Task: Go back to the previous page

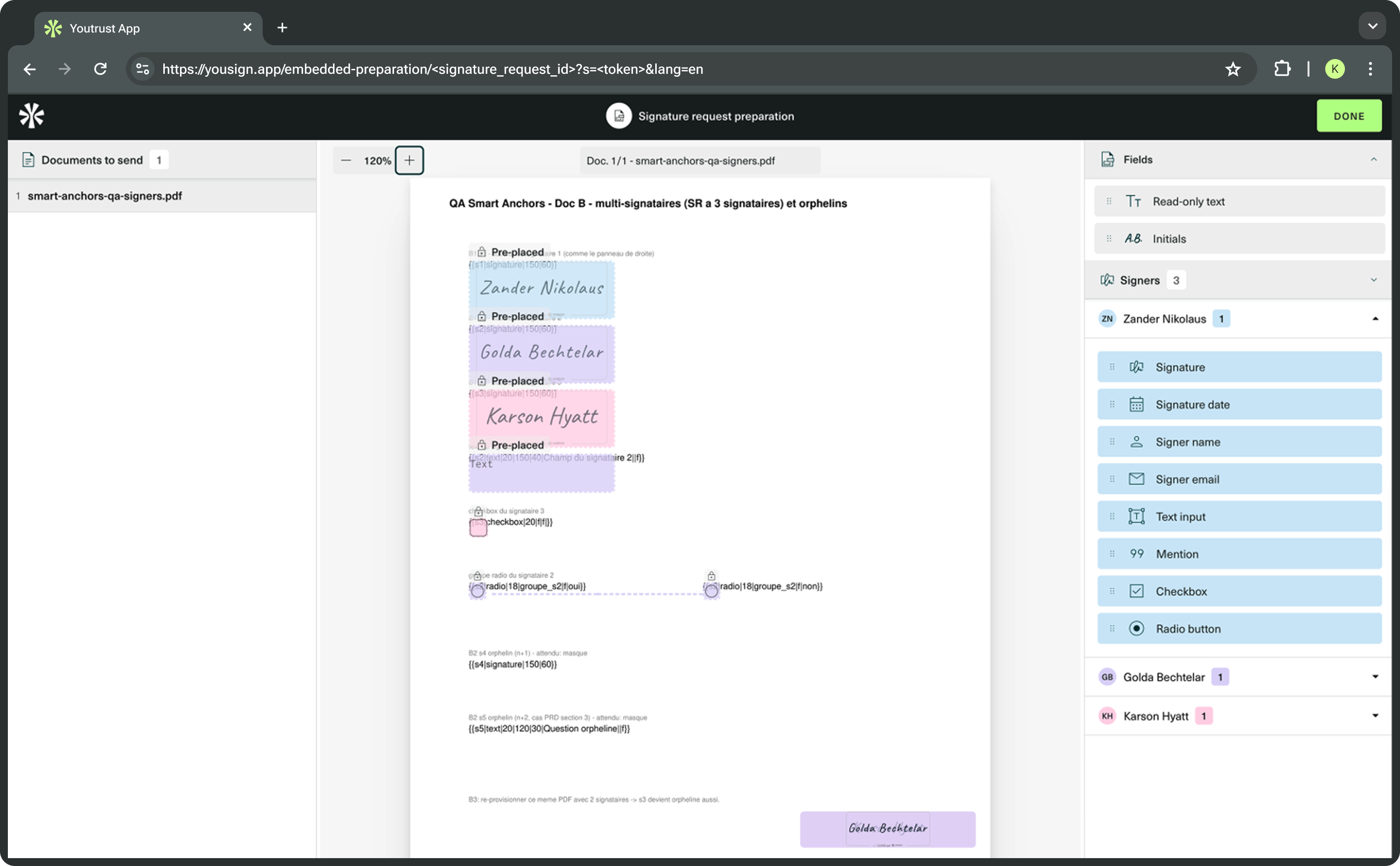Action: (30, 69)
